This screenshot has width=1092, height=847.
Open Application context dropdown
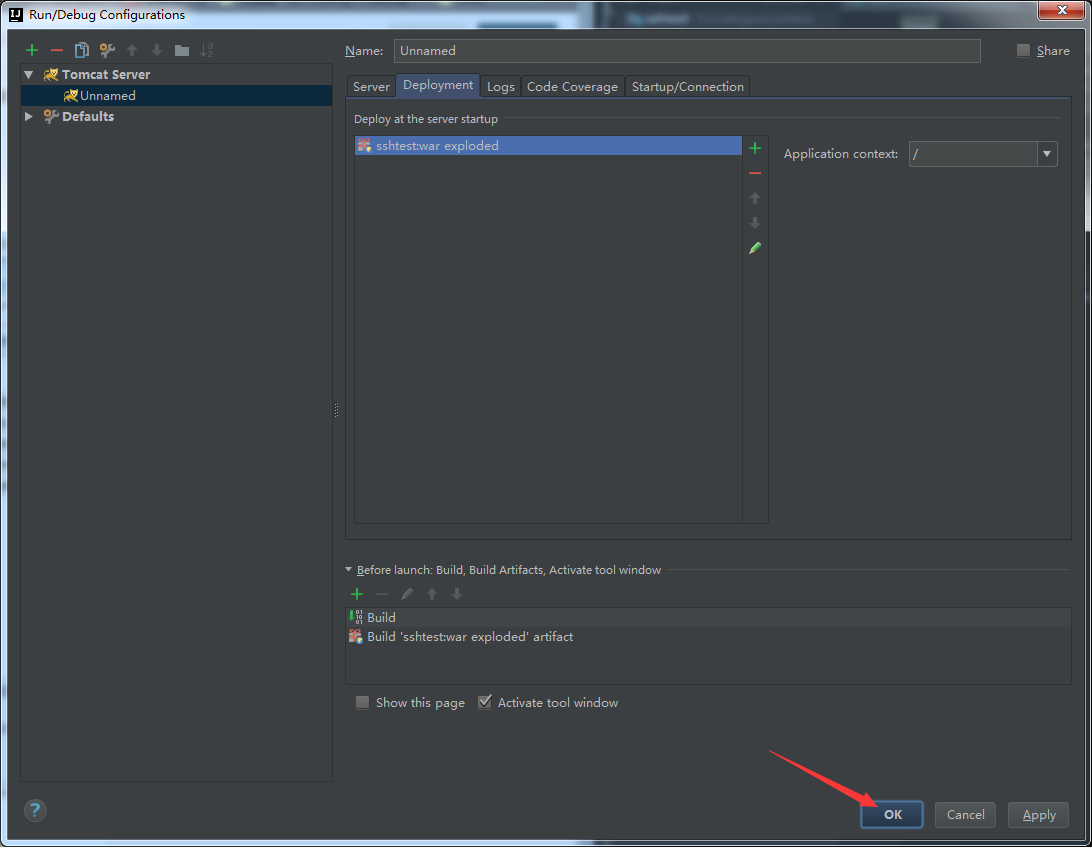tap(1047, 154)
